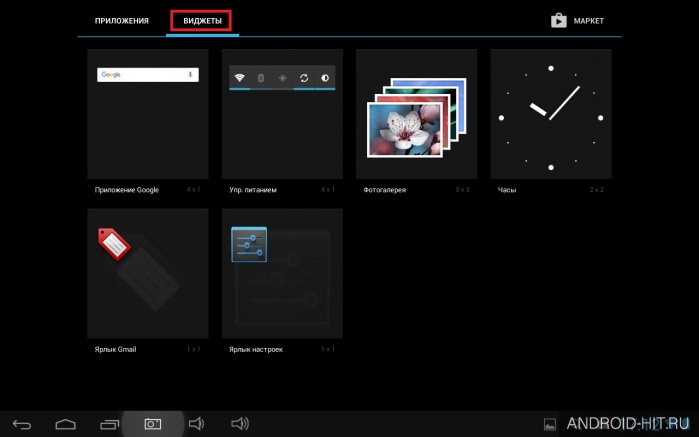Tap the GPS icon in power control widget
This screenshot has width=699, height=437.
[283, 78]
